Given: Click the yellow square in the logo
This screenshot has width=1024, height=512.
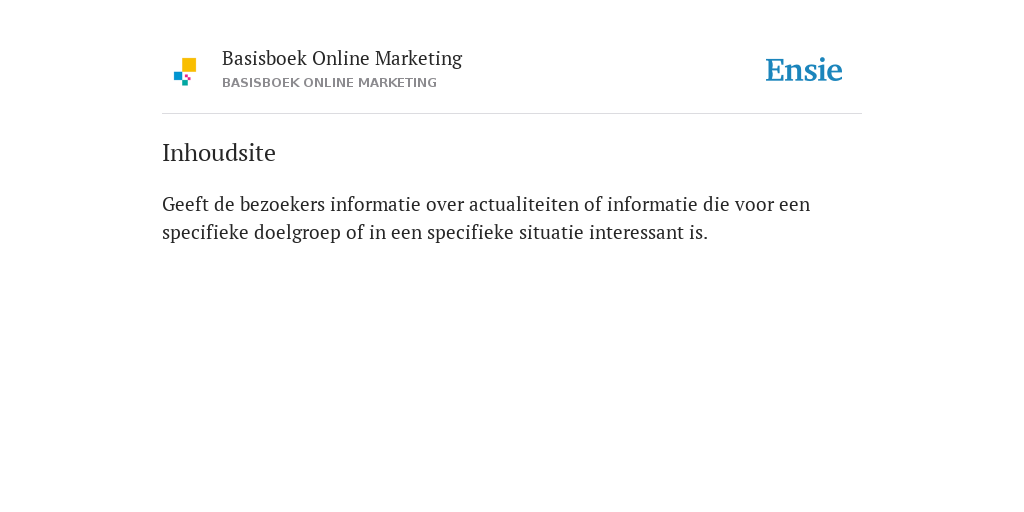Looking at the screenshot, I should coord(189,65).
